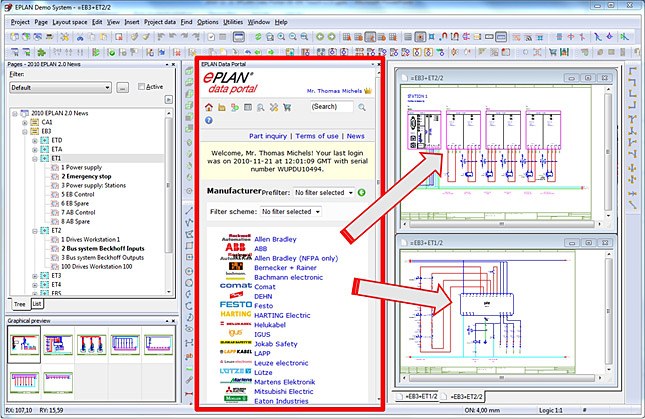
Task: Click the Zoom in magnifier toolbar icon
Action: 281,37
